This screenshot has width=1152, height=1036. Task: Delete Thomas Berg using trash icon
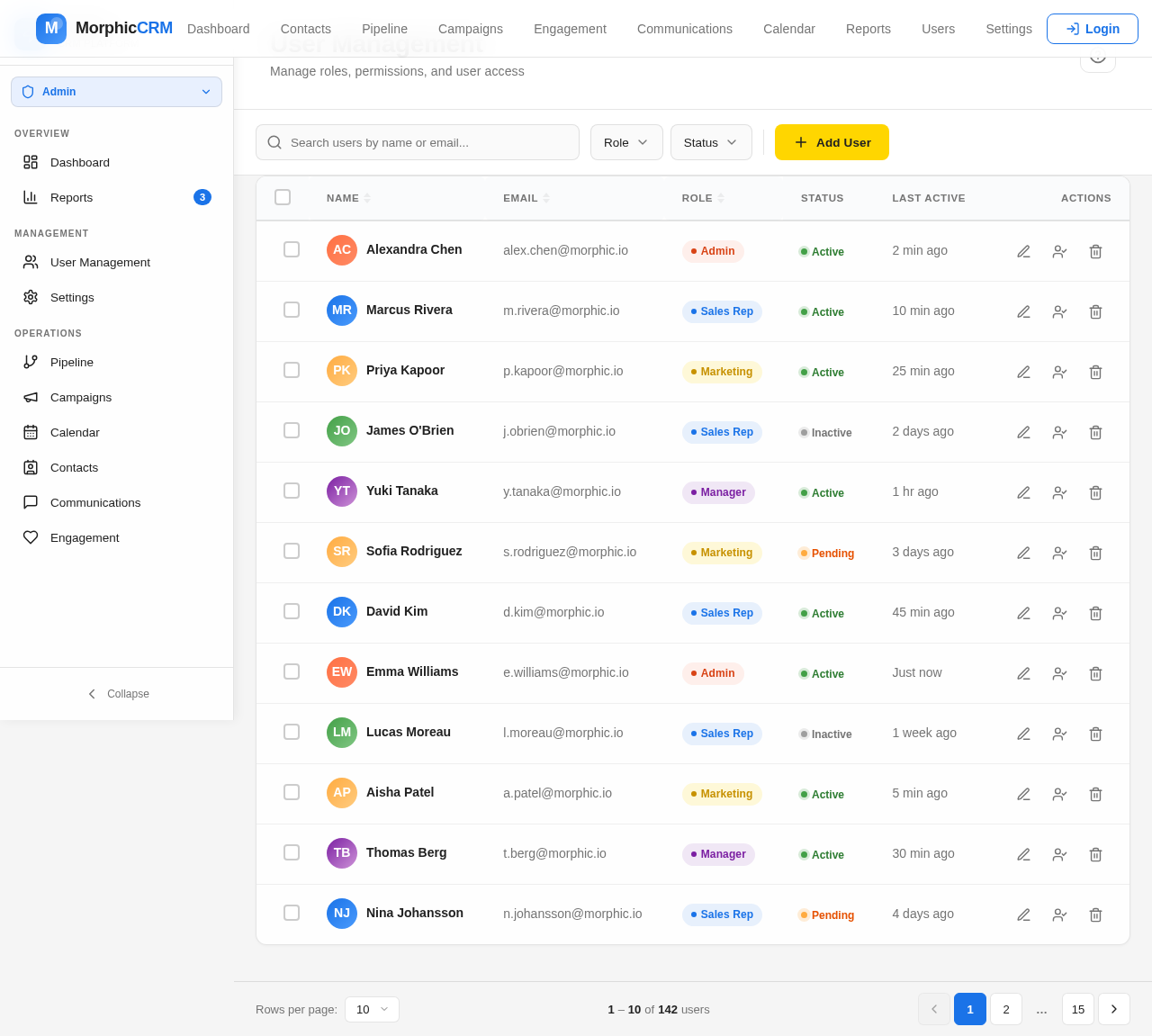tap(1095, 854)
